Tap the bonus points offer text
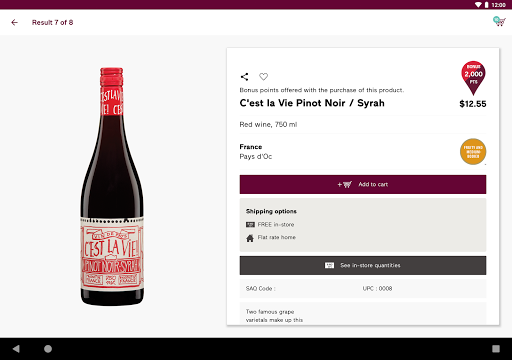Image resolution: width=512 pixels, height=360 pixels. pos(322,90)
